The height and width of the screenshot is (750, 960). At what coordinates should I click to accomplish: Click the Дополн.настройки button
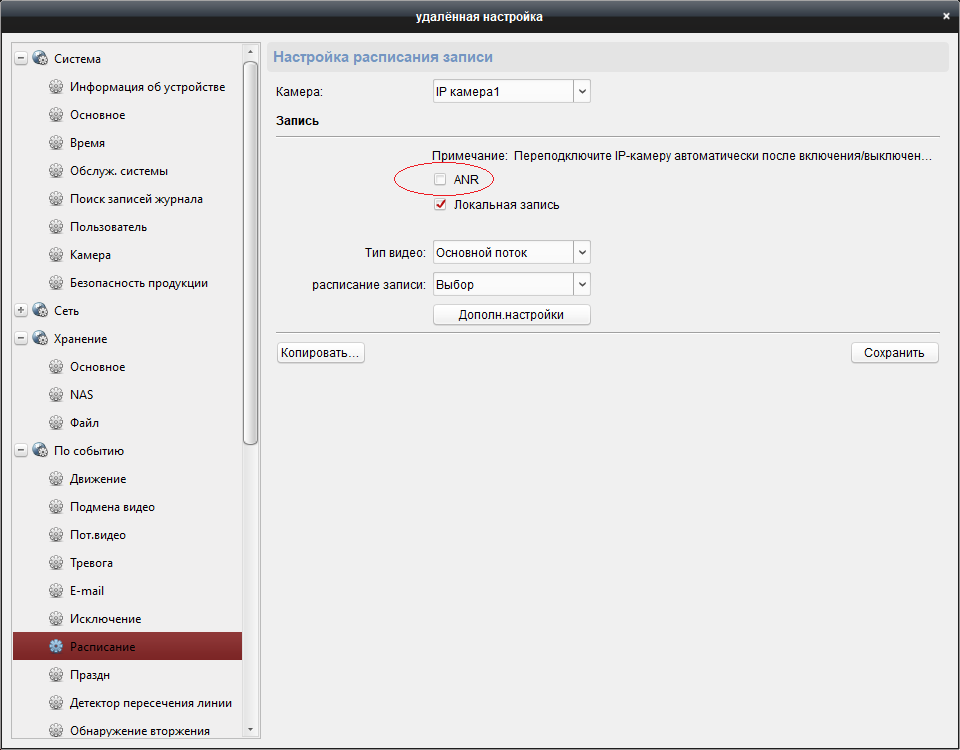point(511,315)
